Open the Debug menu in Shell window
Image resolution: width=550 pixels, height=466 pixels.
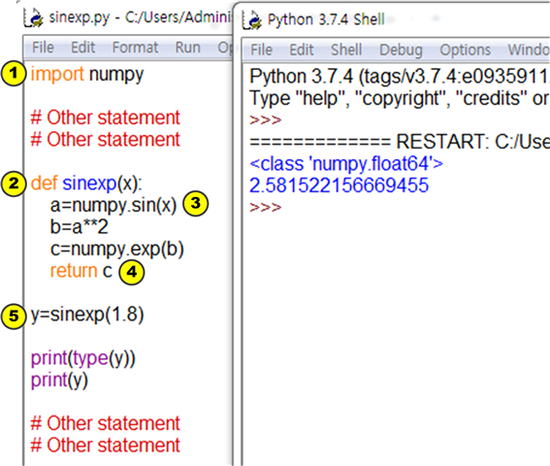tap(401, 50)
